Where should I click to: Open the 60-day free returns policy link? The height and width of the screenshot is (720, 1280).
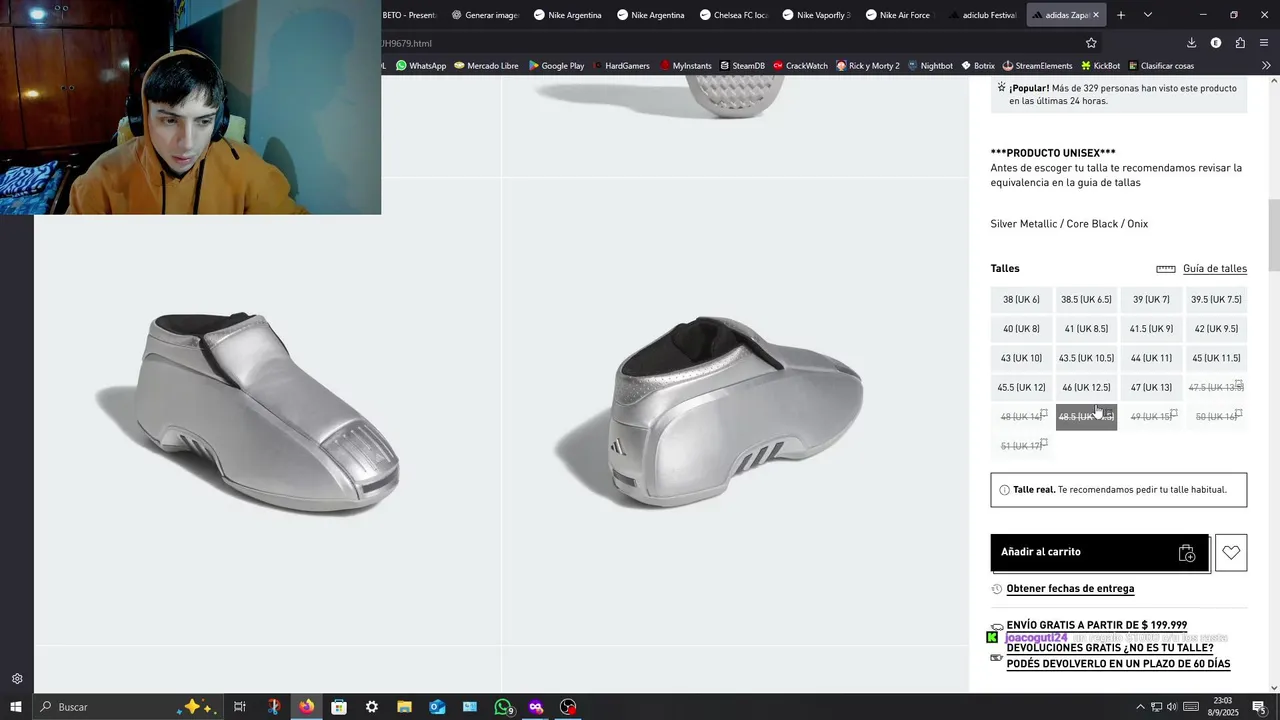tap(1118, 656)
